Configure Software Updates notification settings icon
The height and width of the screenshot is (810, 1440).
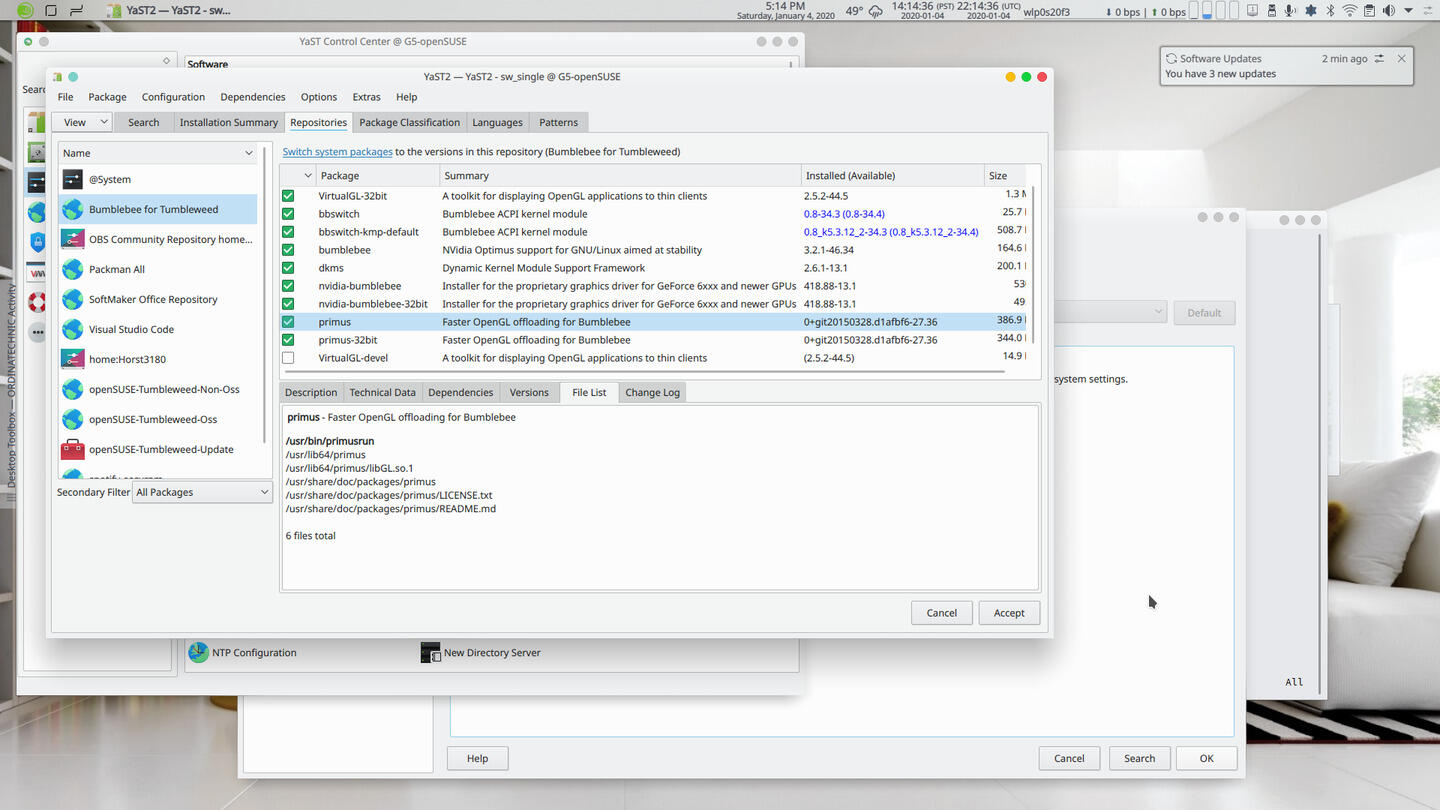(1380, 58)
